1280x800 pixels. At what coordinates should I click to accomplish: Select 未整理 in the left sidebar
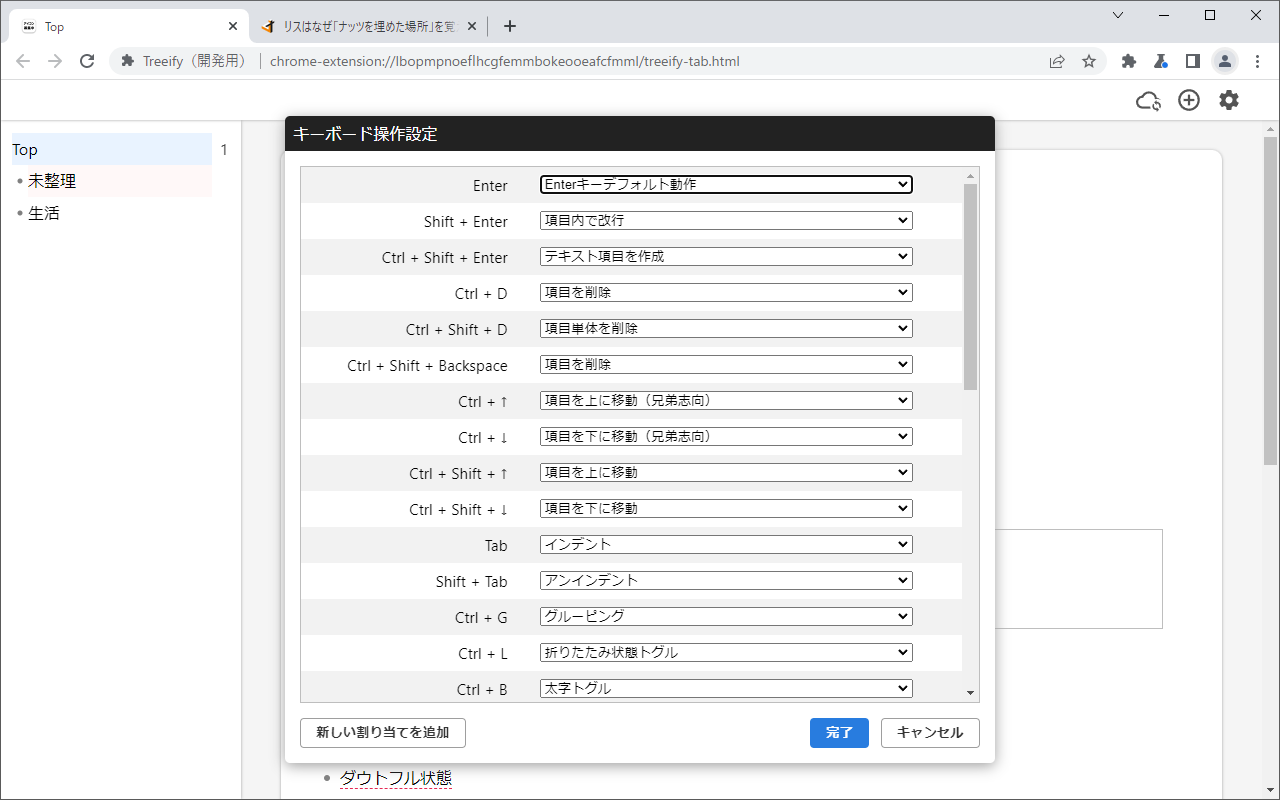[x=52, y=181]
